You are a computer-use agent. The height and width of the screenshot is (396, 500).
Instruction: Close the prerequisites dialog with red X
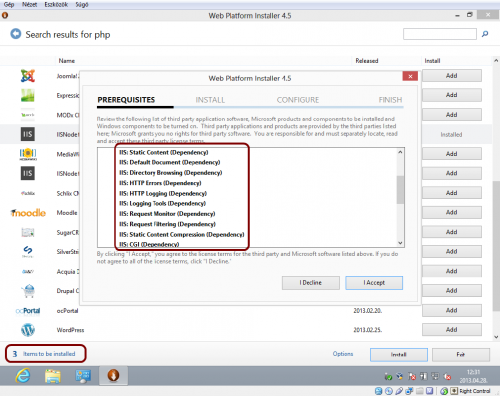point(410,76)
